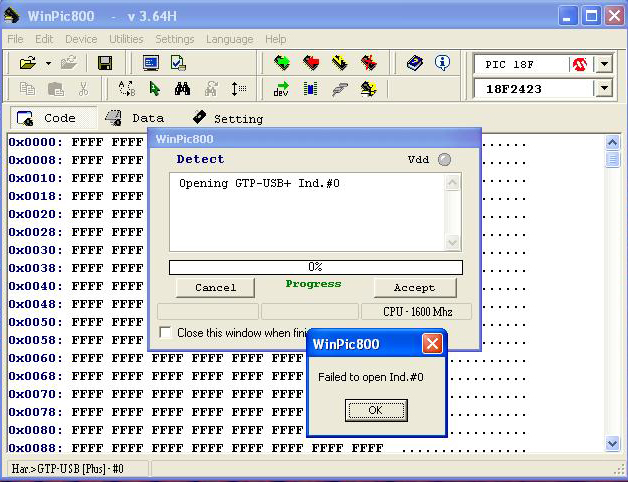Click the Open file folder icon
Viewport: 628px width, 482px height.
click(x=28, y=63)
